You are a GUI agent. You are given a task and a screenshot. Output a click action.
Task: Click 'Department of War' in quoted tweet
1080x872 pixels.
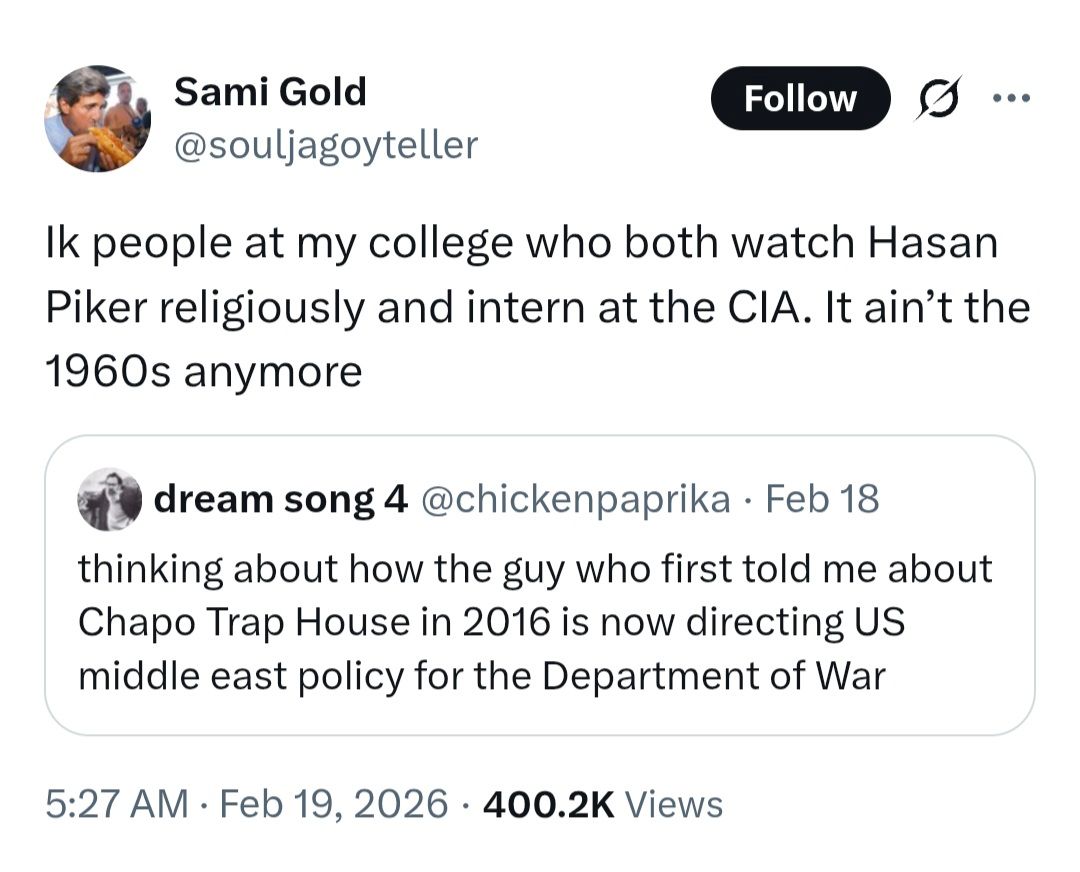(714, 676)
